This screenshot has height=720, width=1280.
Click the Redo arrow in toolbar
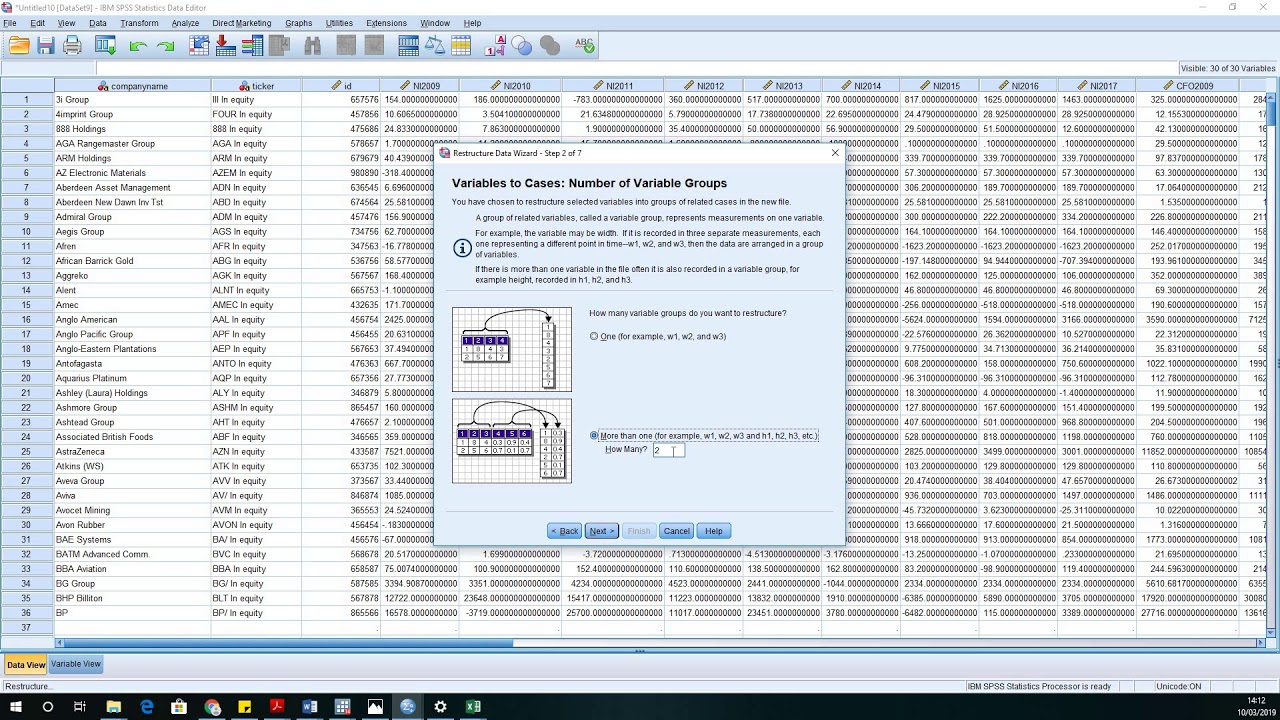pyautogui.click(x=165, y=46)
